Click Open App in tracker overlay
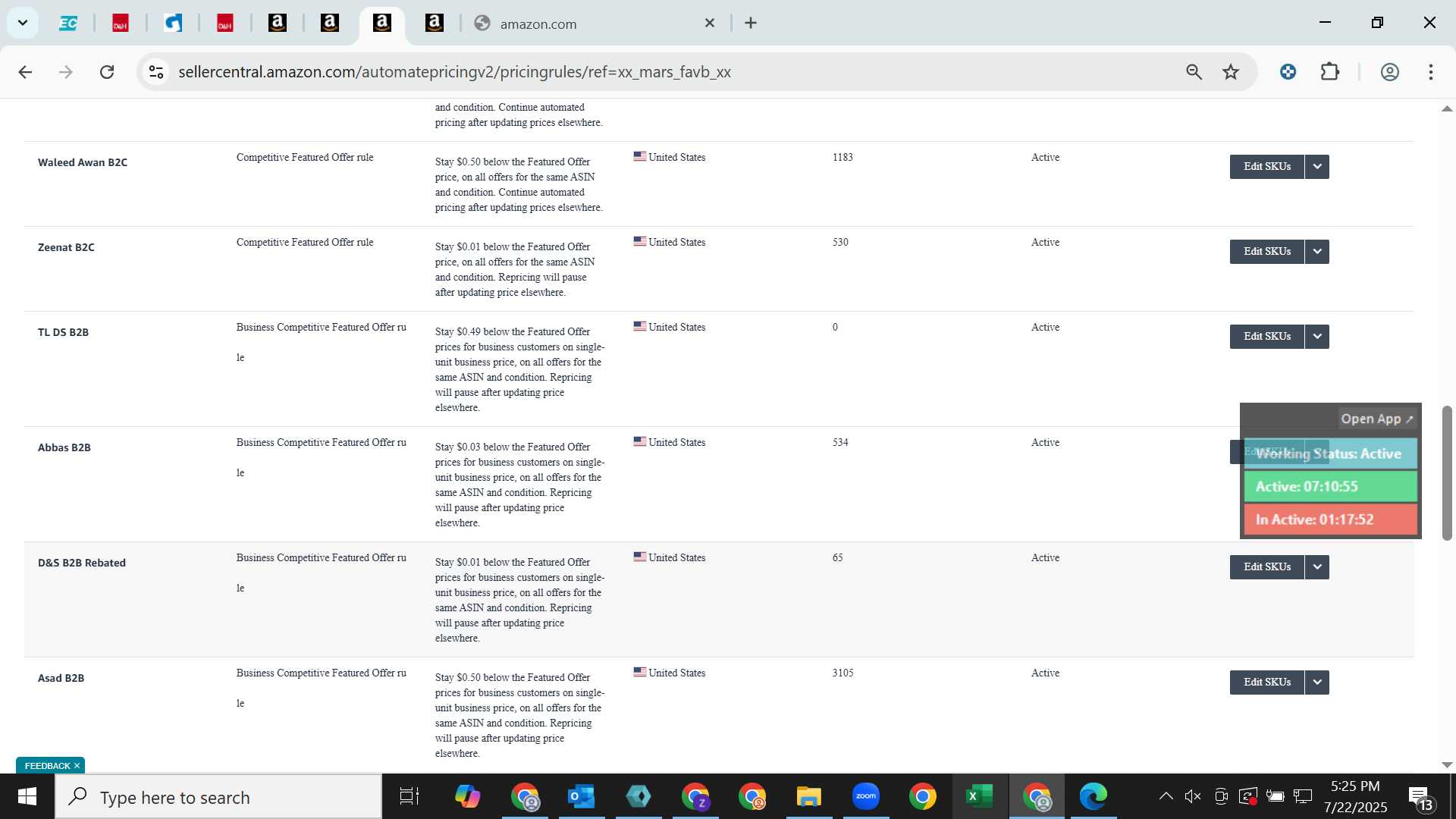This screenshot has width=1456, height=819. pyautogui.click(x=1377, y=419)
